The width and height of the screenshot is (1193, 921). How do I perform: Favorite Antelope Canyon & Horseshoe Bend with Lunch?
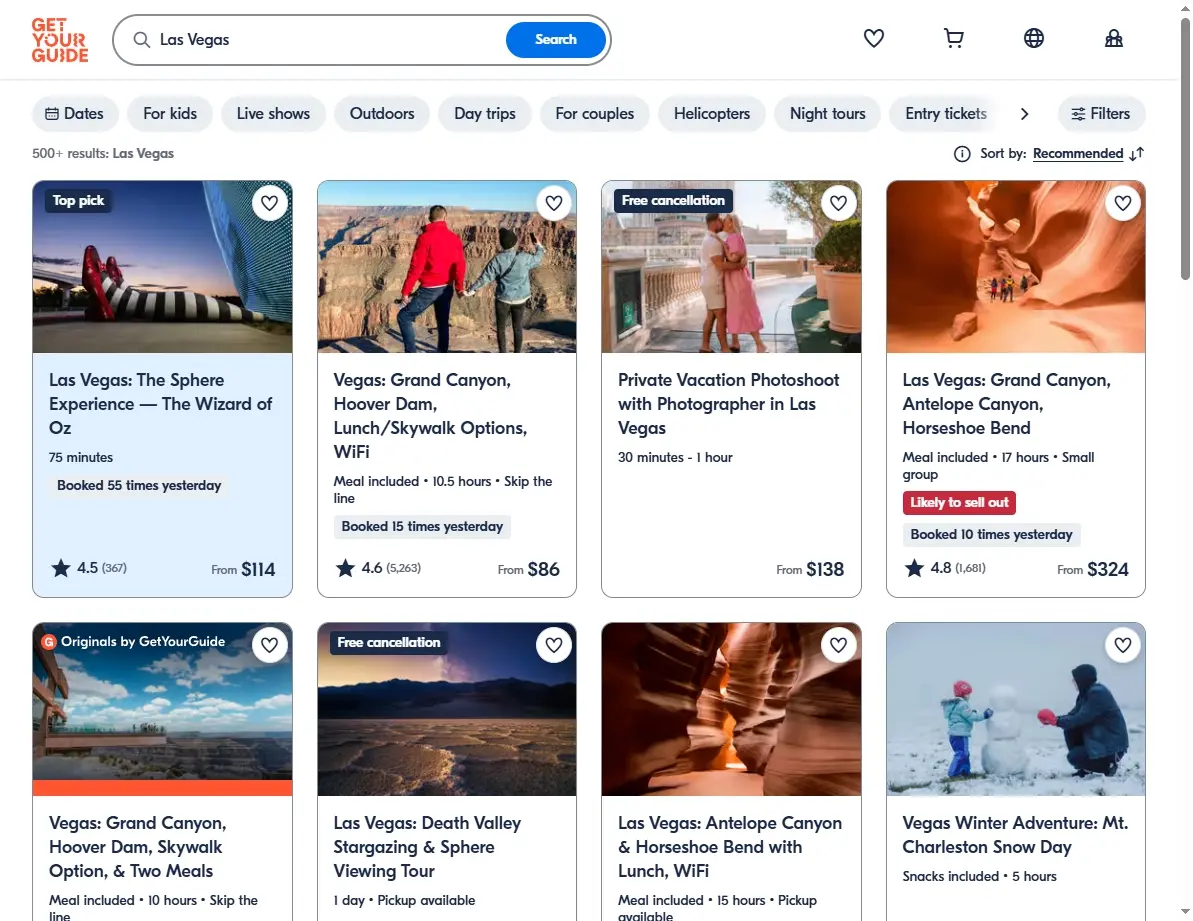pyautogui.click(x=838, y=645)
